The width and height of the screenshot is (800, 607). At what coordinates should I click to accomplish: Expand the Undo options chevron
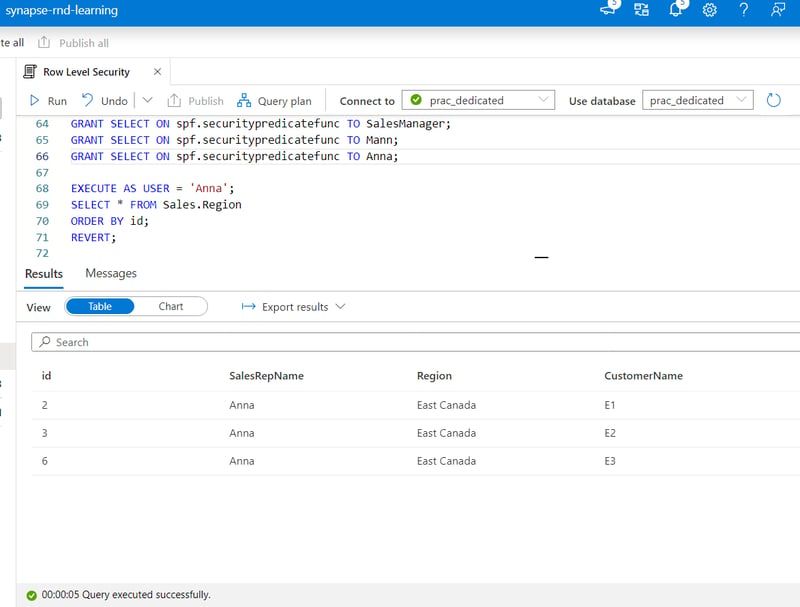click(x=148, y=101)
